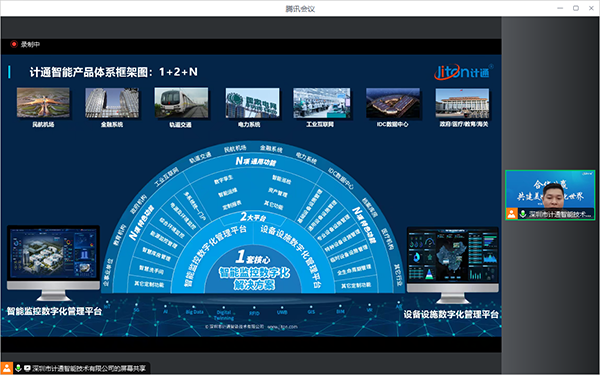Click the 智能监控数字化 解决方案 center text
The width and height of the screenshot is (600, 375).
pos(254,279)
